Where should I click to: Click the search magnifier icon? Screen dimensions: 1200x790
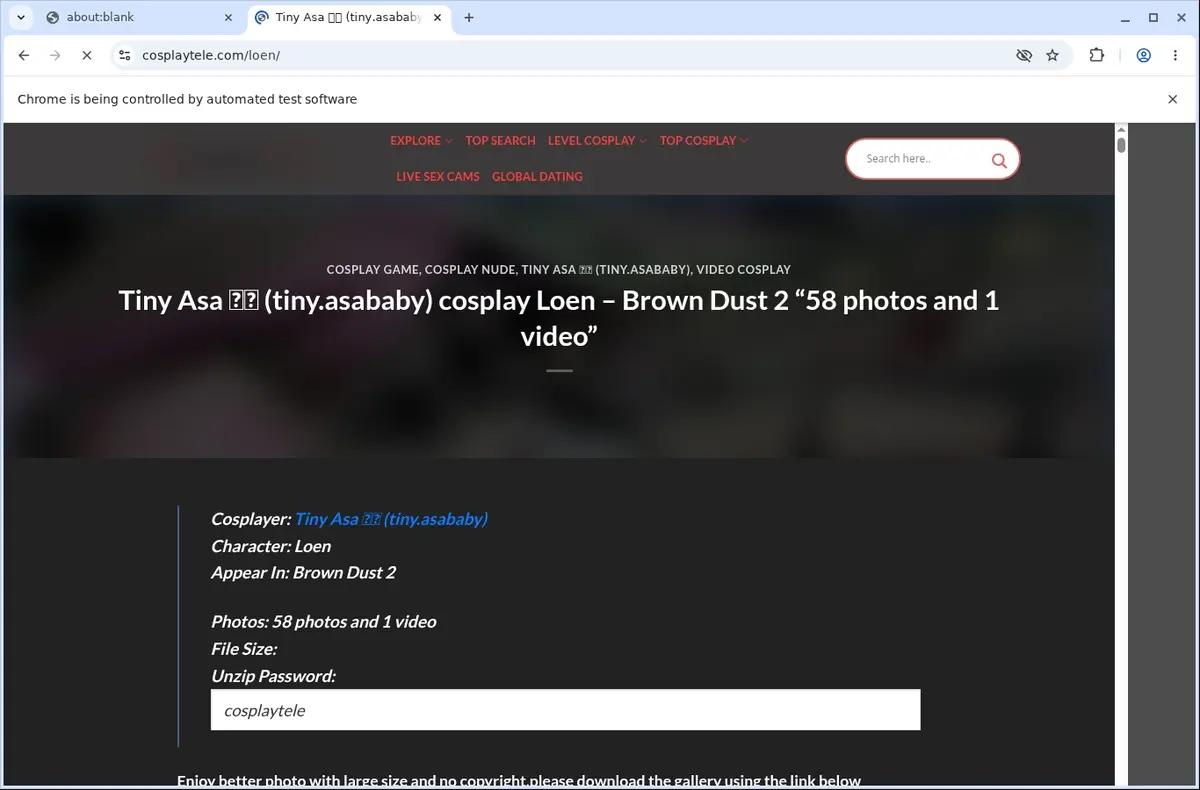[998, 160]
